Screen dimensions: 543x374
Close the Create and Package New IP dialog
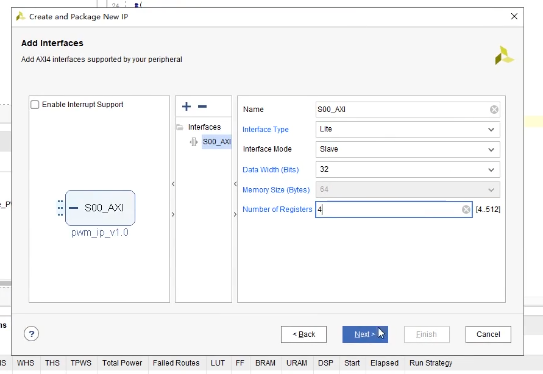tap(514, 16)
